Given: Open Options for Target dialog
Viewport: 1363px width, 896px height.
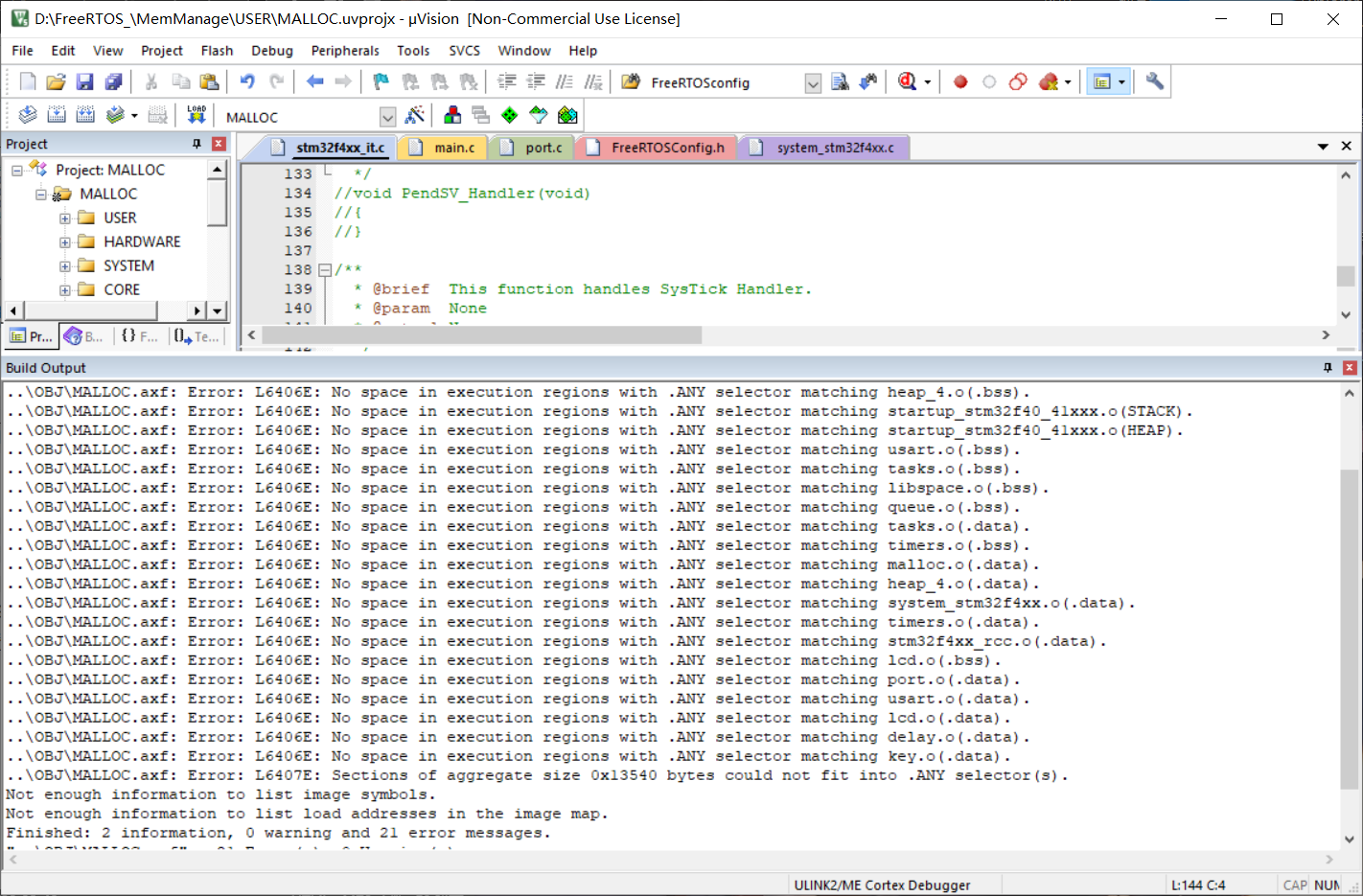Looking at the screenshot, I should [x=415, y=116].
